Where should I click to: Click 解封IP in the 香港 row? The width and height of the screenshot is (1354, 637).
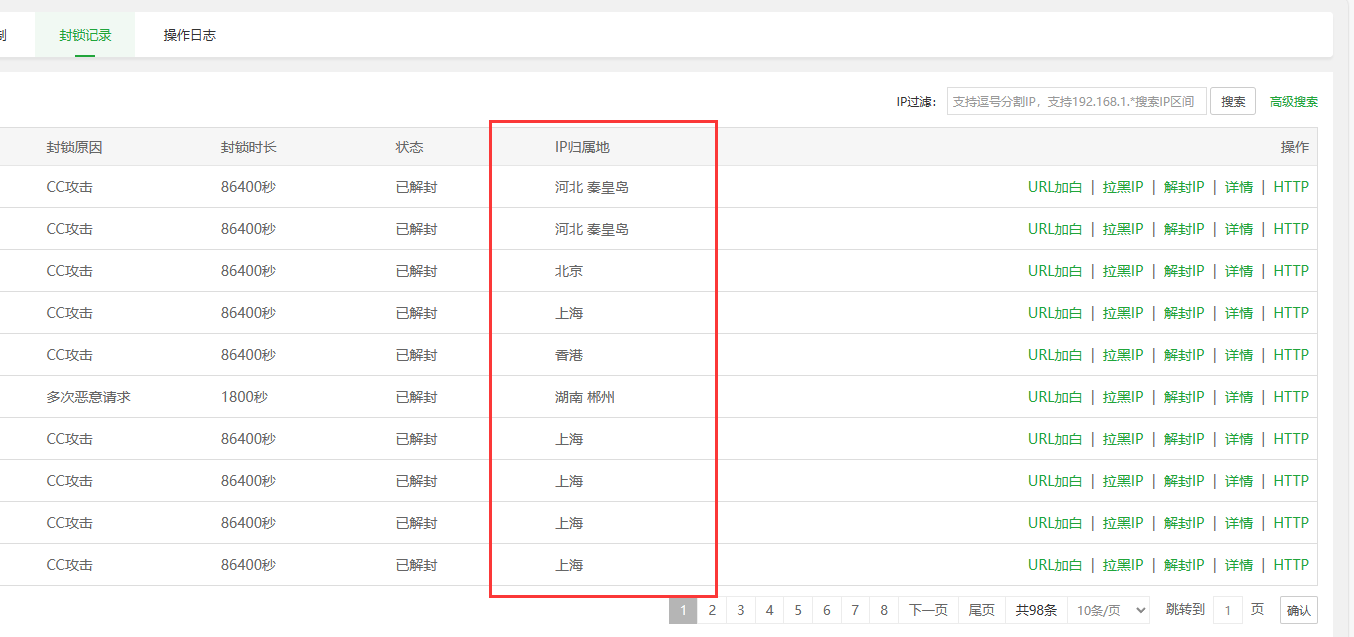click(x=1184, y=355)
